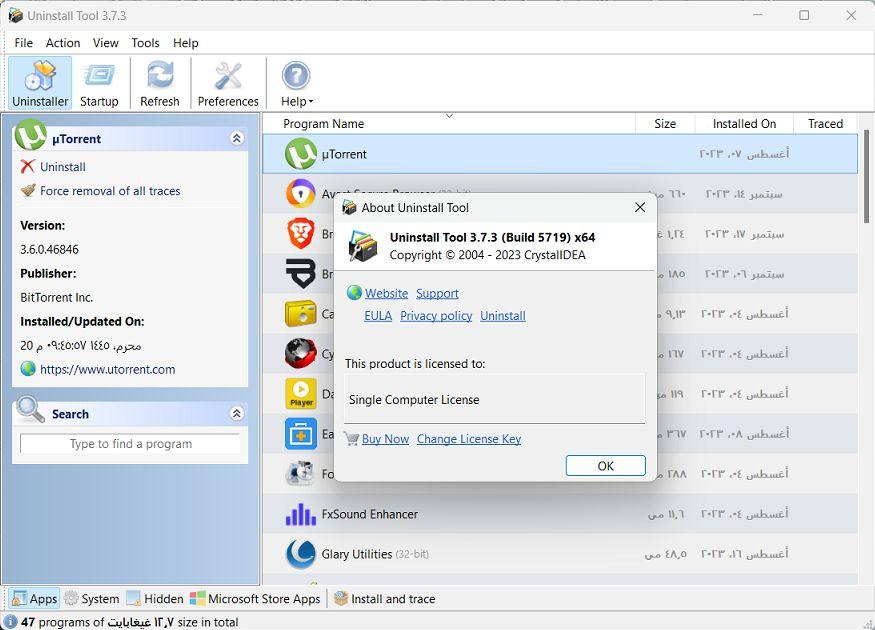Select the black B-shaped app icon
Screen dimensions: 875x630
(301, 273)
